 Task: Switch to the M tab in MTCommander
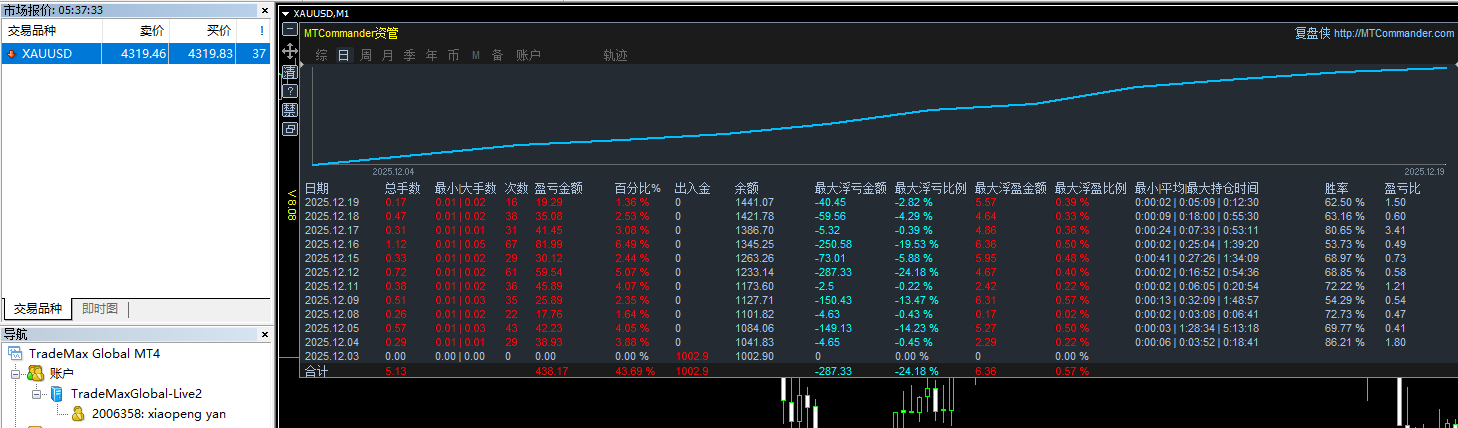476,56
